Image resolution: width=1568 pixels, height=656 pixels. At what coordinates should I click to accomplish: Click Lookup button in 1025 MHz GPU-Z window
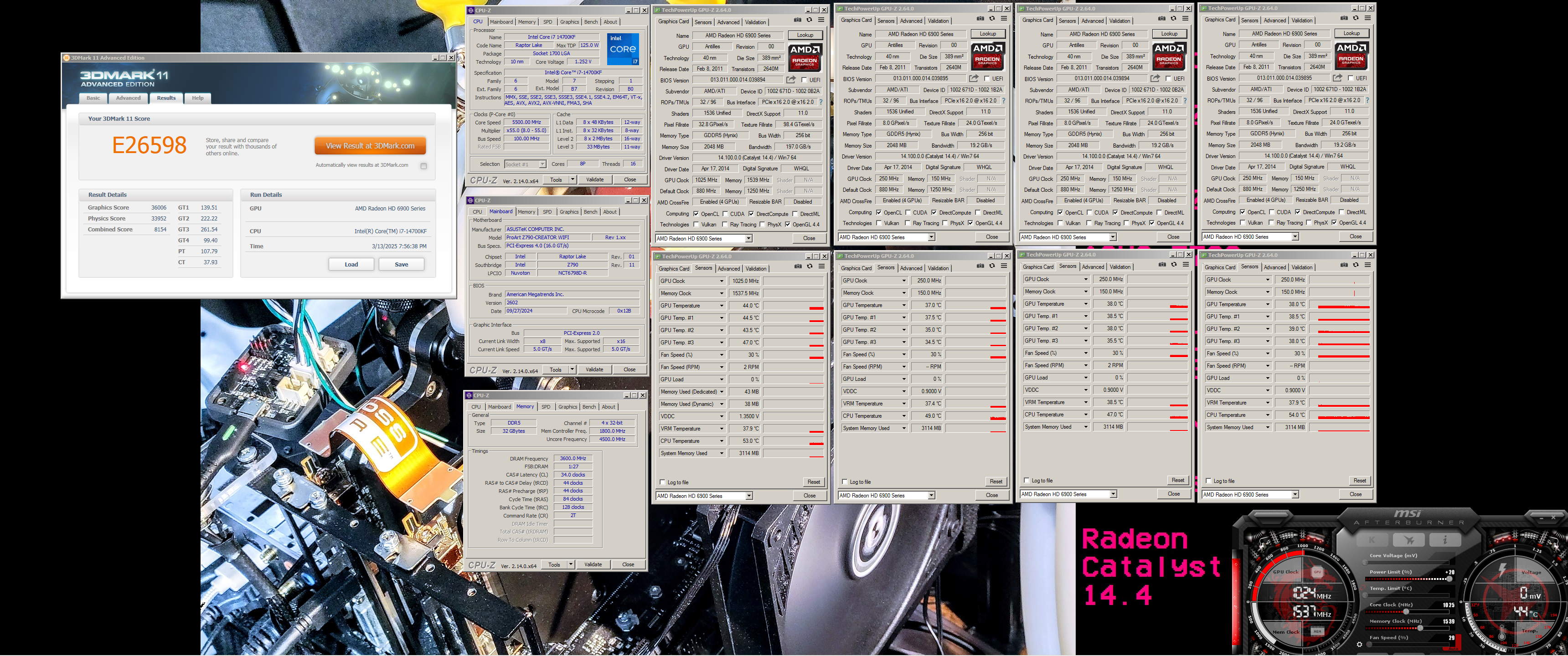[x=806, y=35]
